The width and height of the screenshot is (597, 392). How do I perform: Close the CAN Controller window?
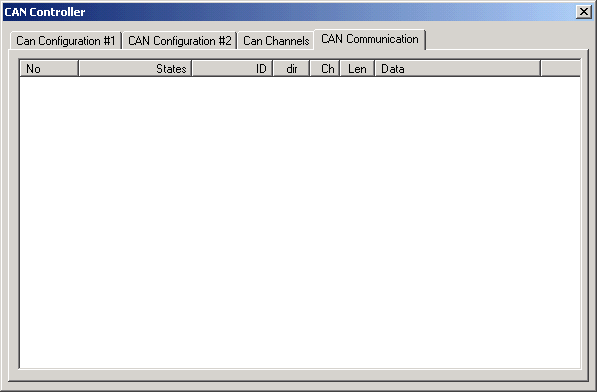584,12
